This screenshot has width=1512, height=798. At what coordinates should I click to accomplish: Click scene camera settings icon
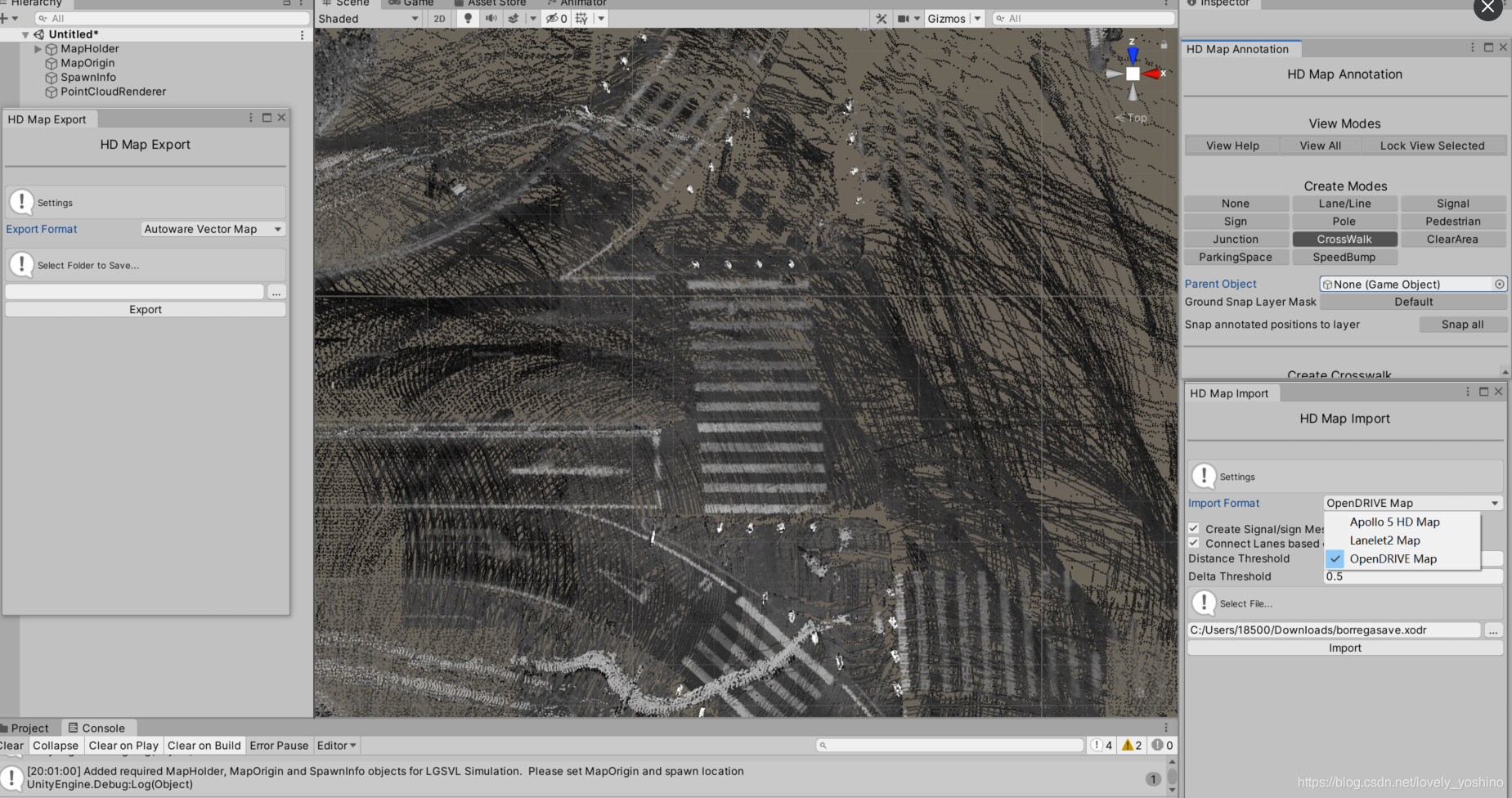[904, 19]
